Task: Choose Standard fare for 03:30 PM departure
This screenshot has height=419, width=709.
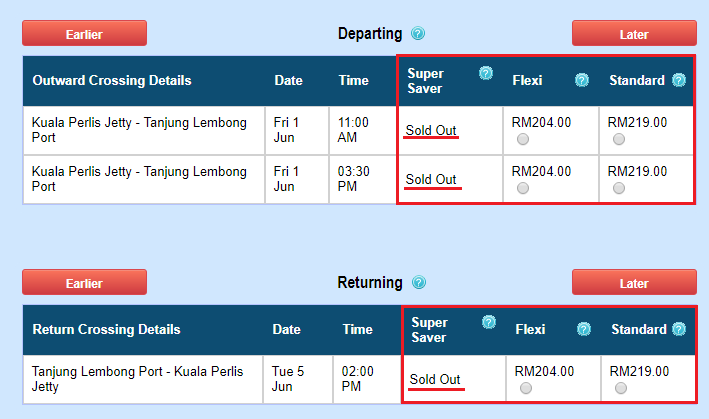Action: click(619, 188)
